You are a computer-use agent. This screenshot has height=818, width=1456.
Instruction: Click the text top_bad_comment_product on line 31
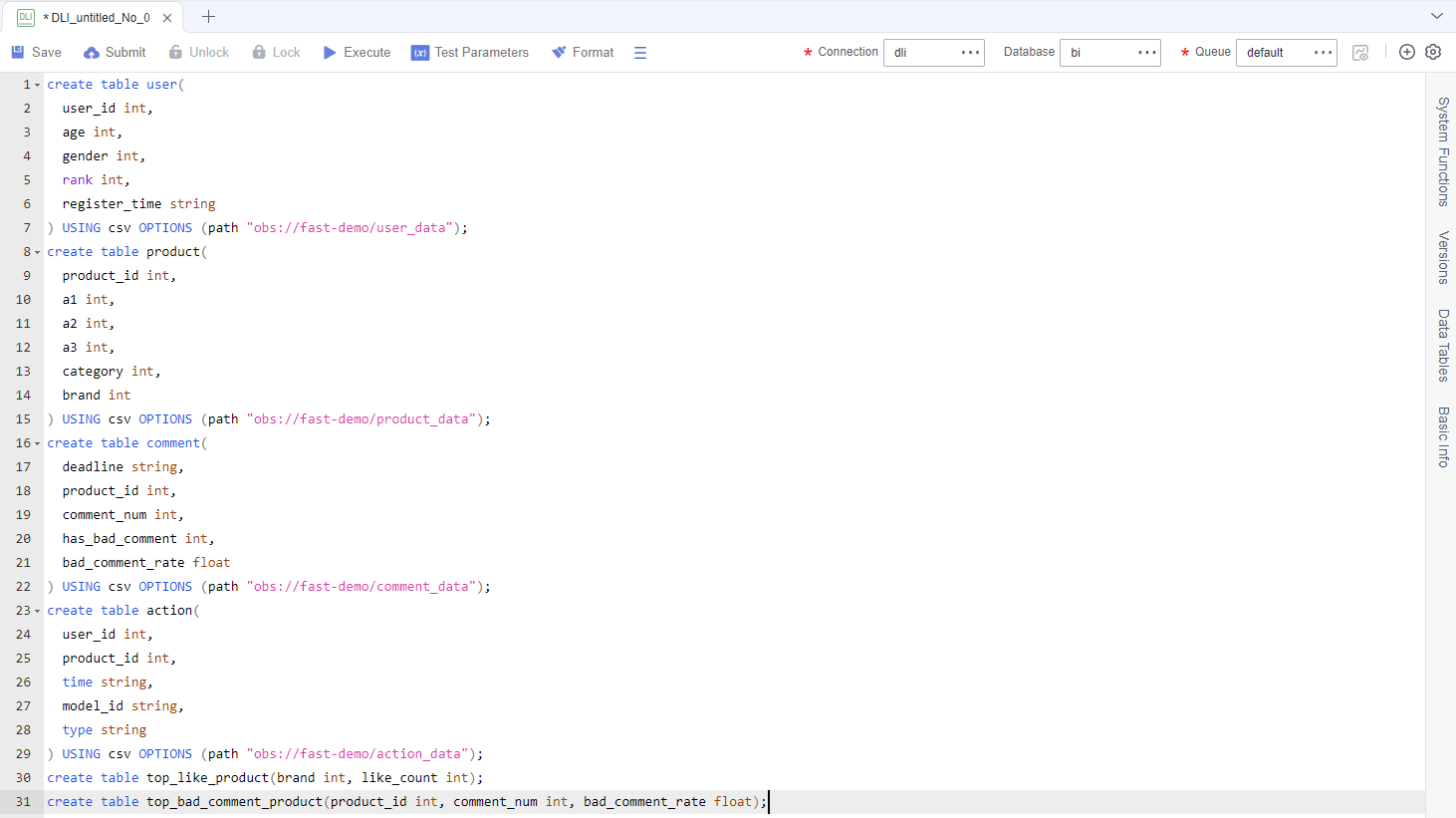(x=235, y=802)
